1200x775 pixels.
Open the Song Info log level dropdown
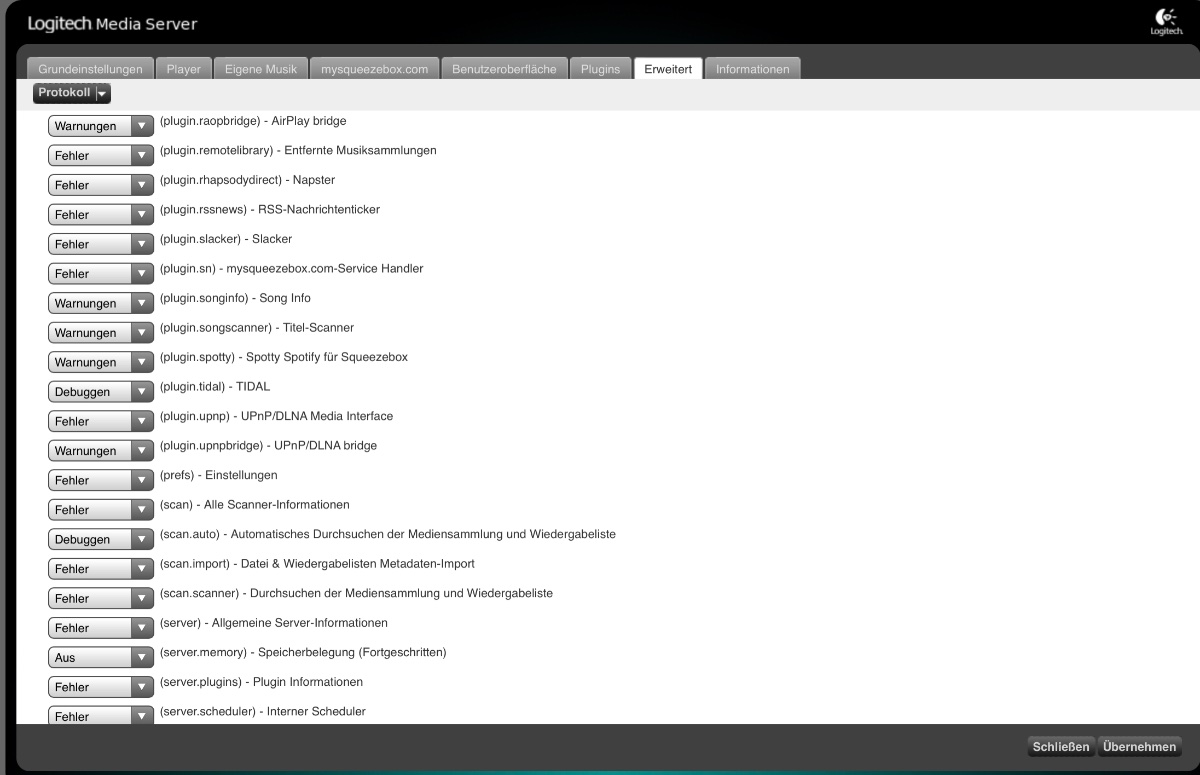(100, 303)
